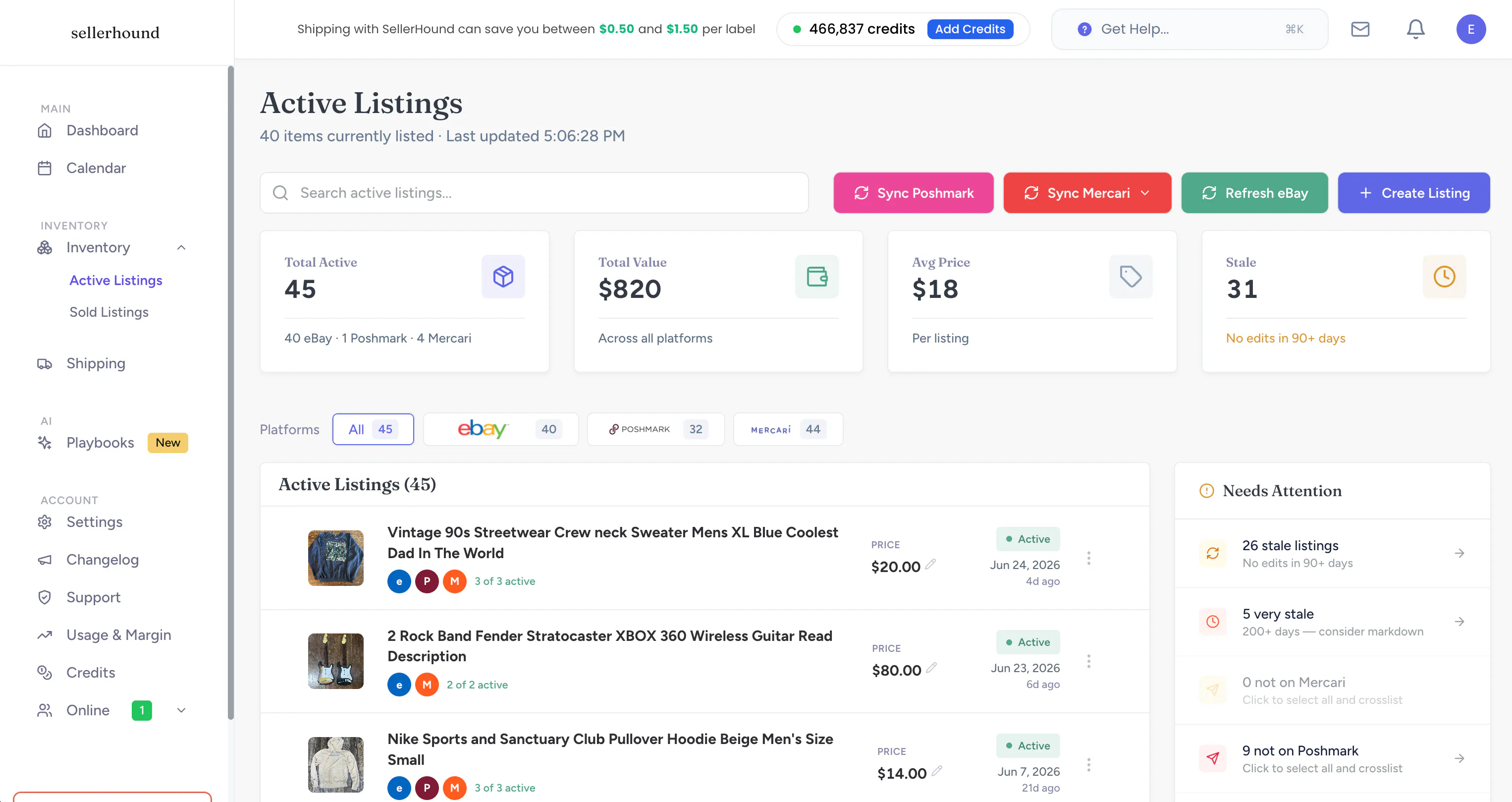Viewport: 1512px width, 802px height.
Task: Open the user avatar E menu
Action: point(1471,29)
